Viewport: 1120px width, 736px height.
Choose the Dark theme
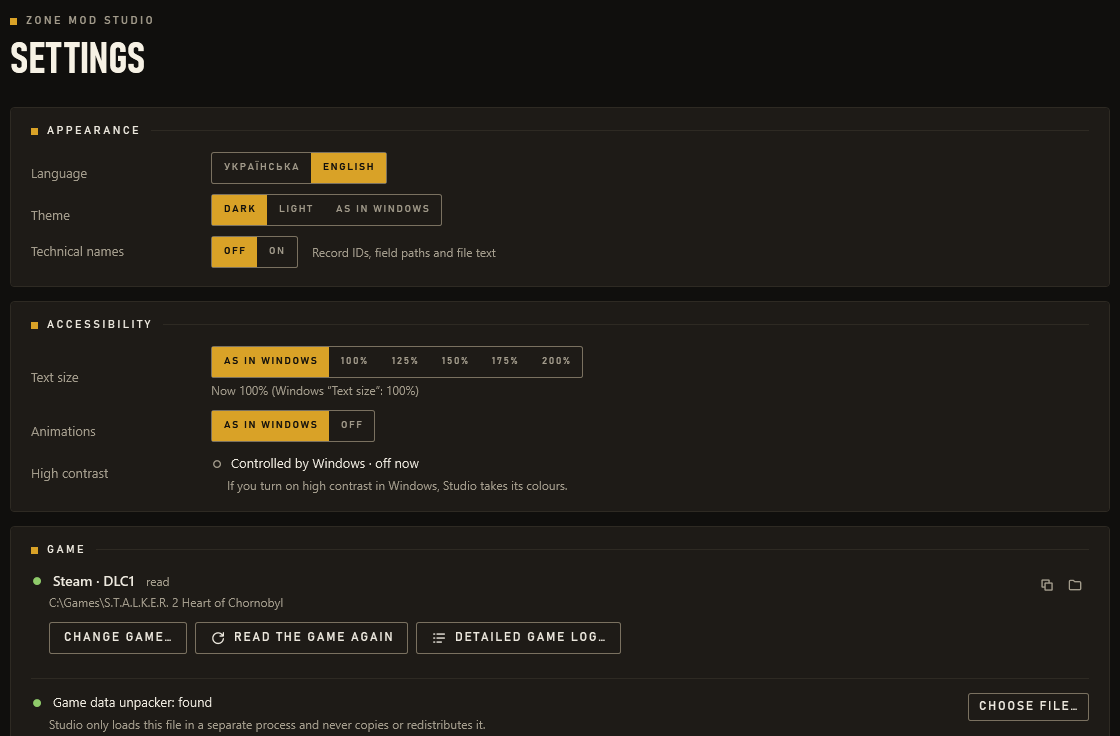tap(239, 209)
